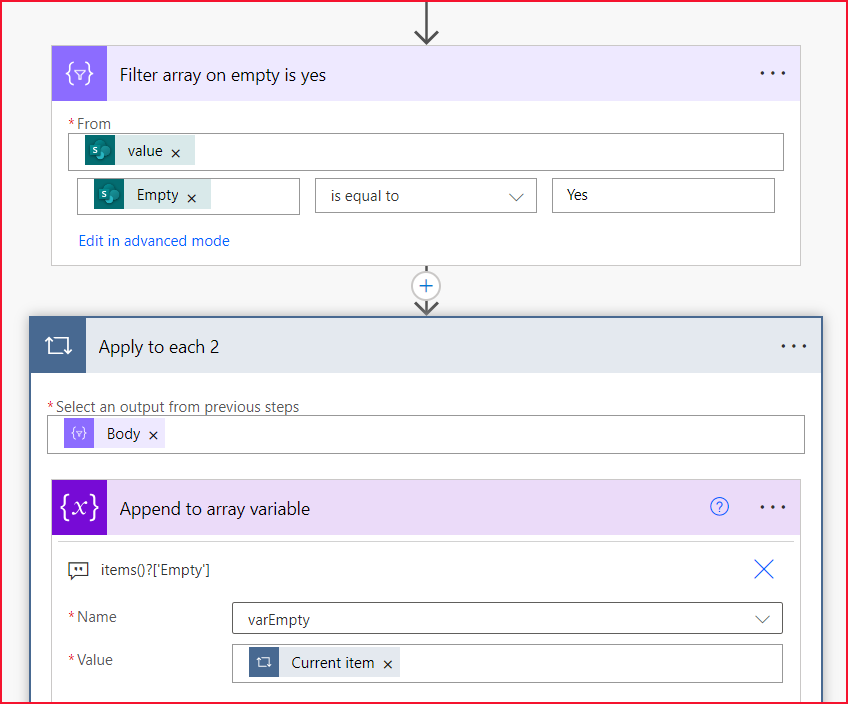Click the SharePoint icon on value token
This screenshot has height=704, width=848.
[x=100, y=150]
